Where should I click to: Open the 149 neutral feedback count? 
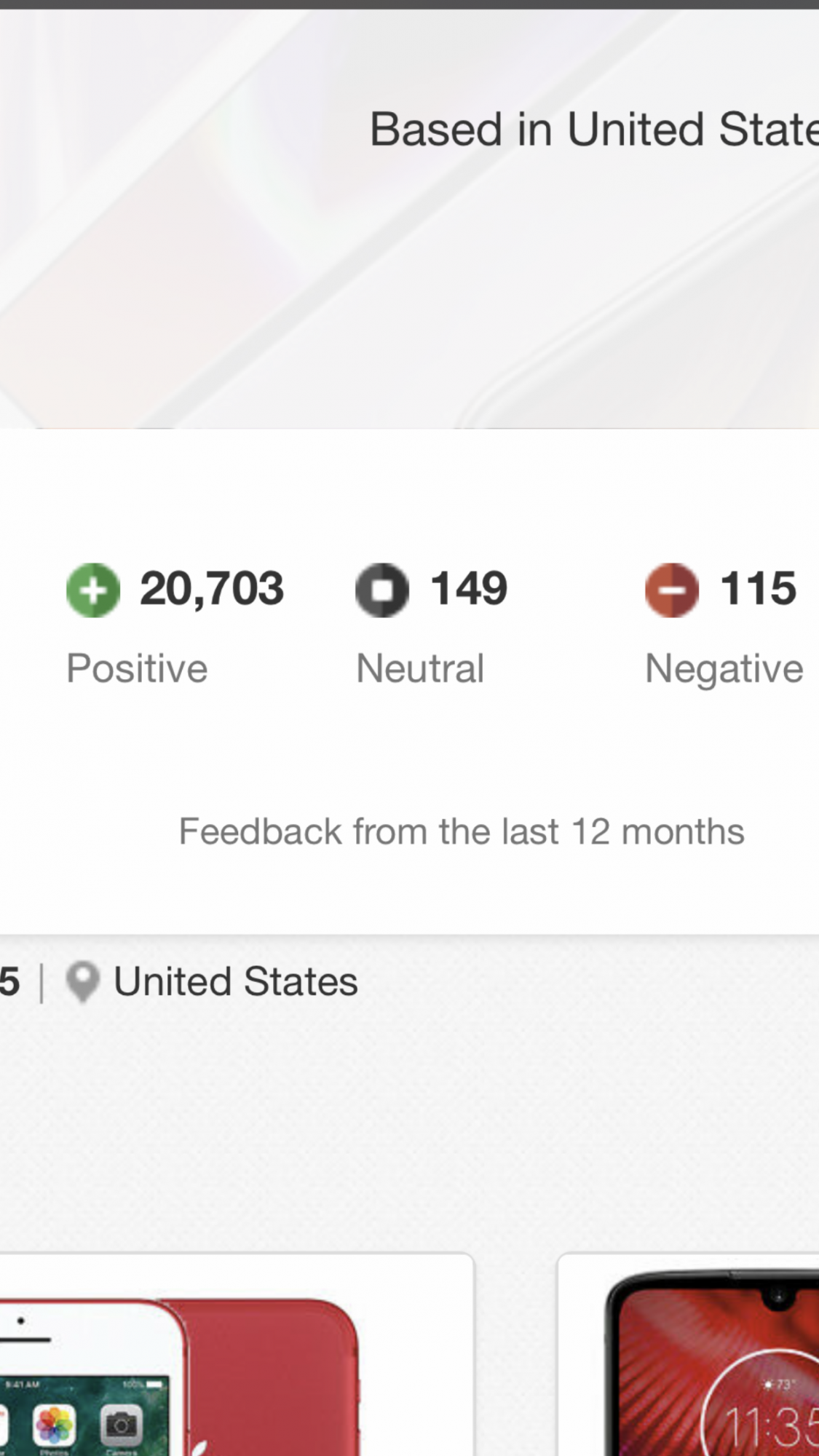[469, 588]
